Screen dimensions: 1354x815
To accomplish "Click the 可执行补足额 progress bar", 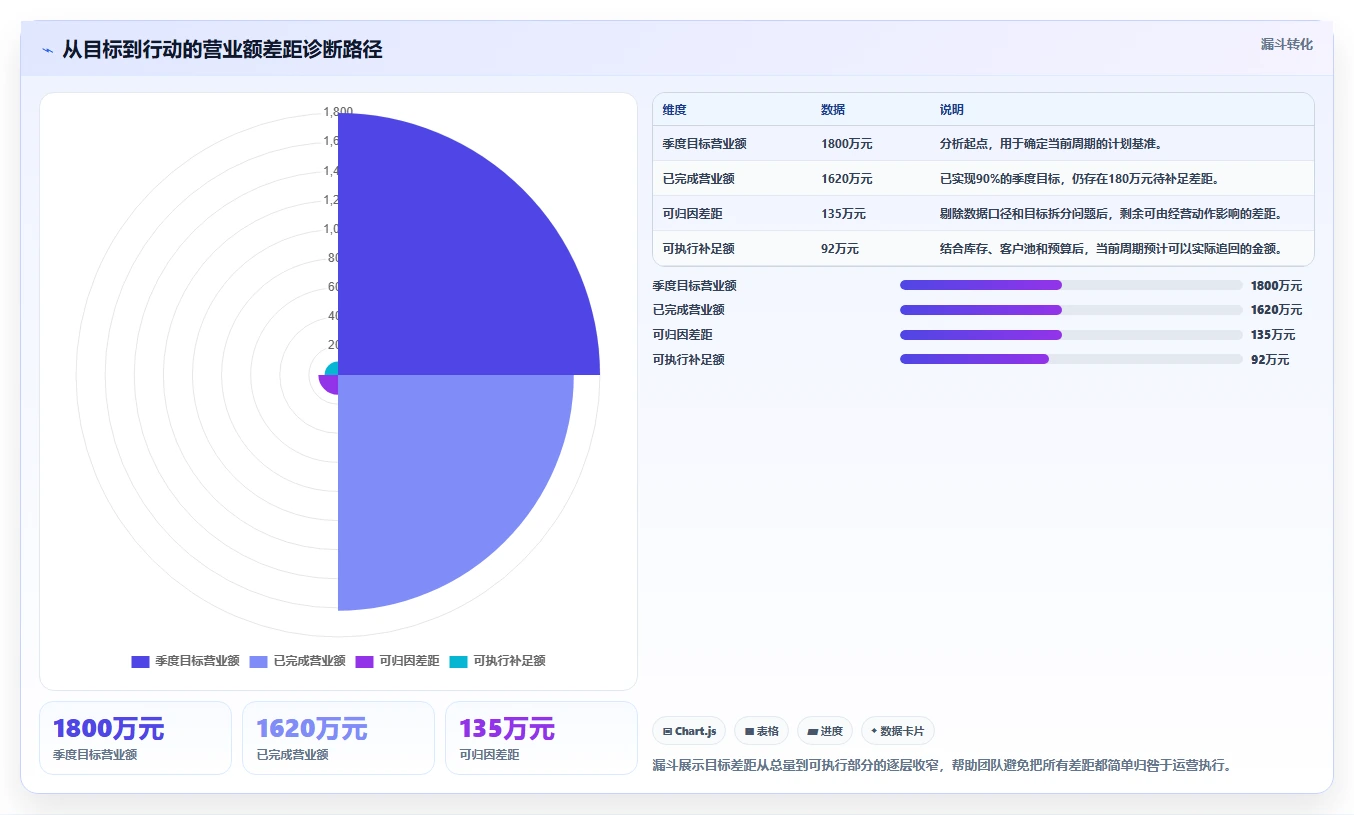I will (x=1071, y=359).
